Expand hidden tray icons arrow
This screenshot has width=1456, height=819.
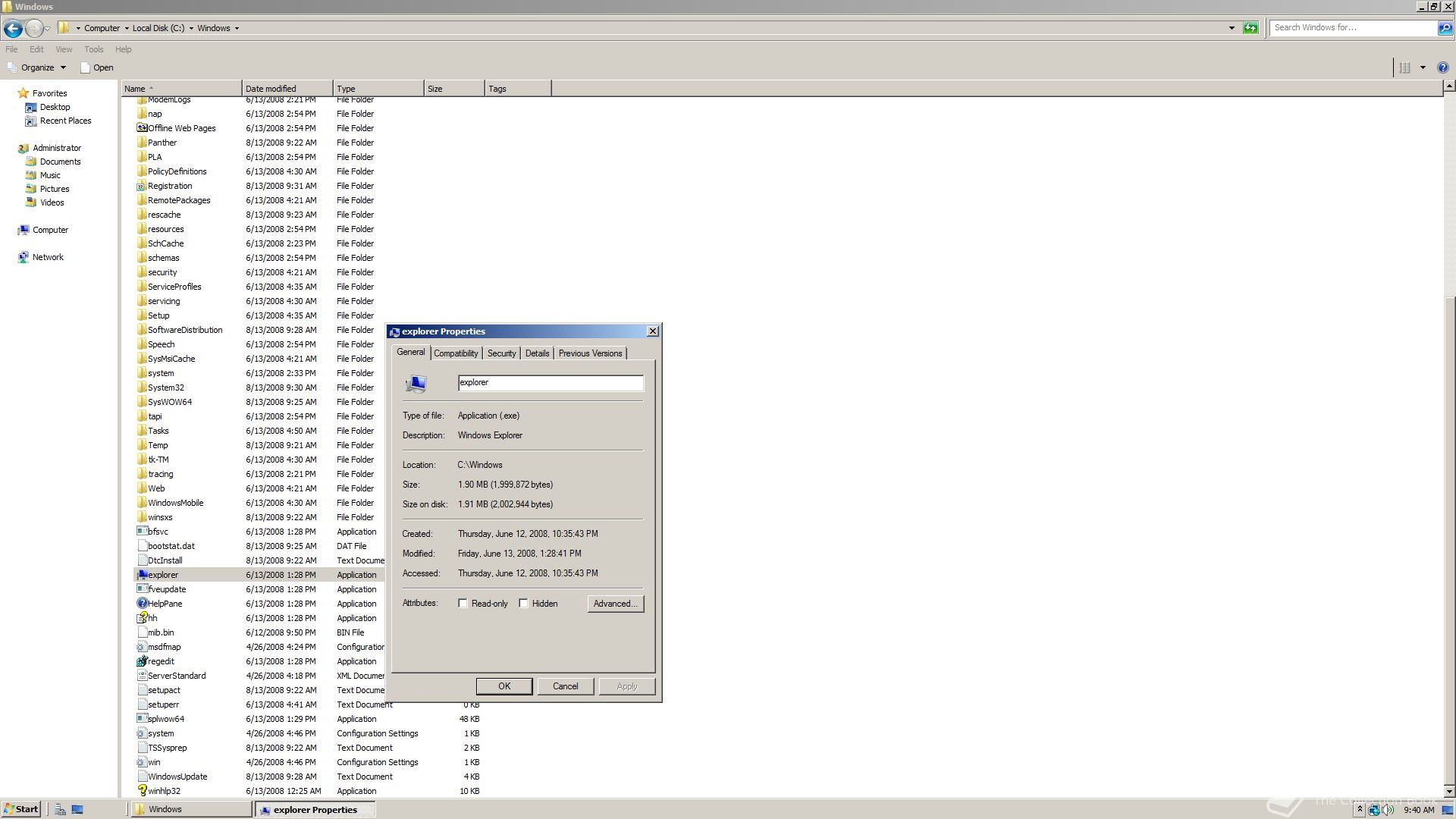tap(1359, 810)
